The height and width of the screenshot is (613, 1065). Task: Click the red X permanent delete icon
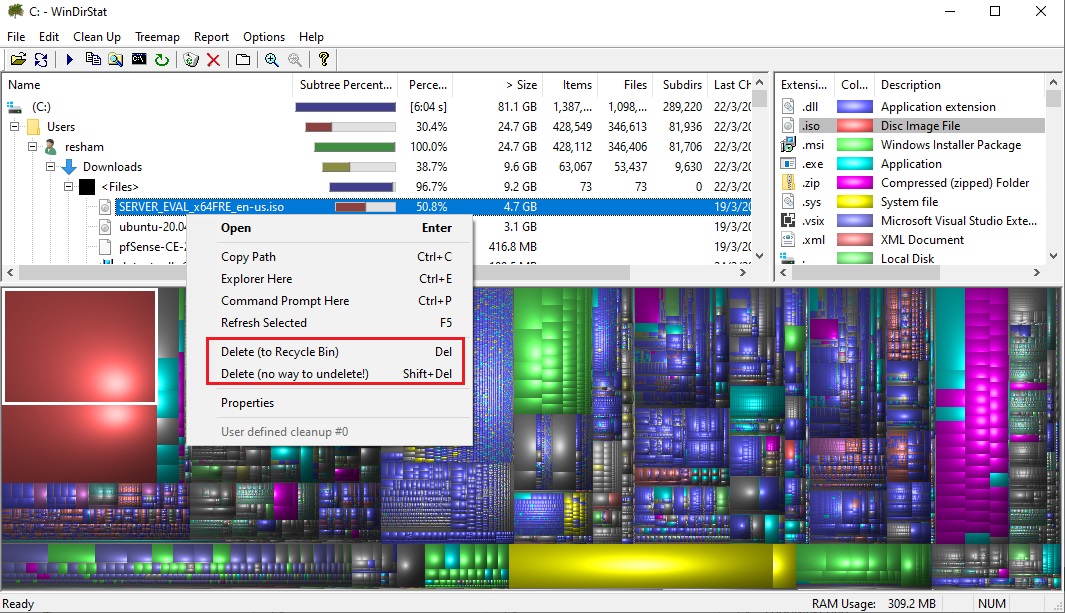pos(213,60)
